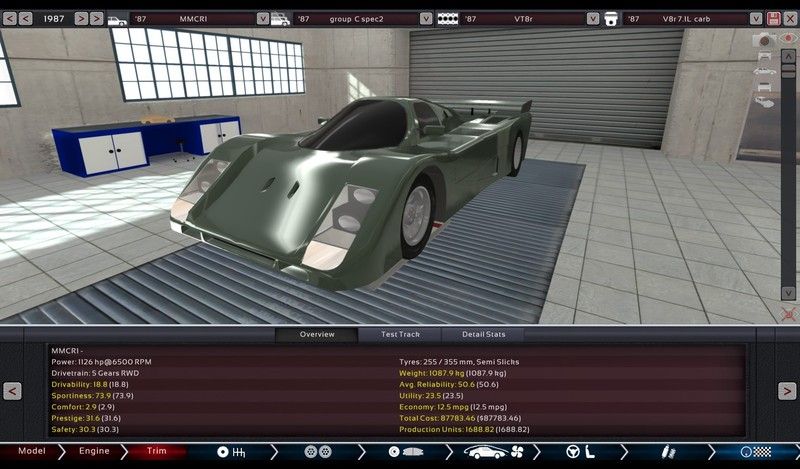Open the MMCRI car model dropdown
This screenshot has width=800, height=469.
[262, 19]
